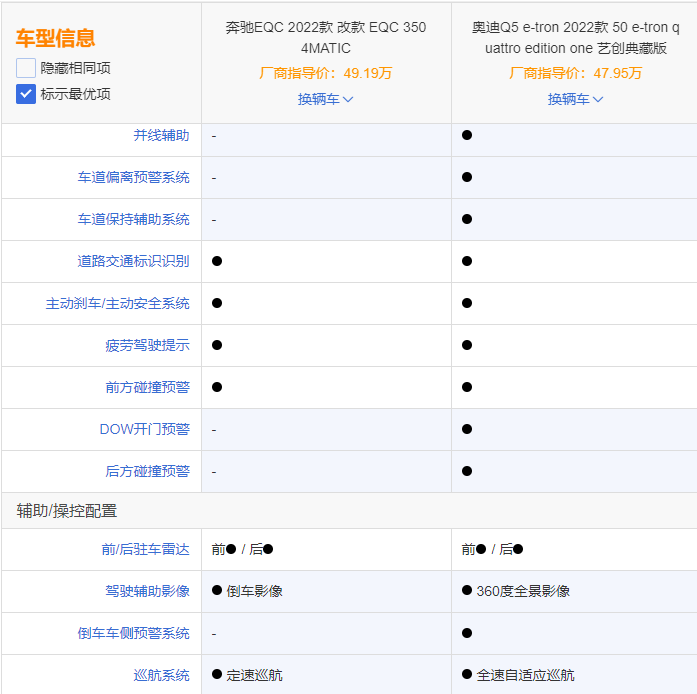Open the 驾驶辅助影像 link

click(148, 591)
